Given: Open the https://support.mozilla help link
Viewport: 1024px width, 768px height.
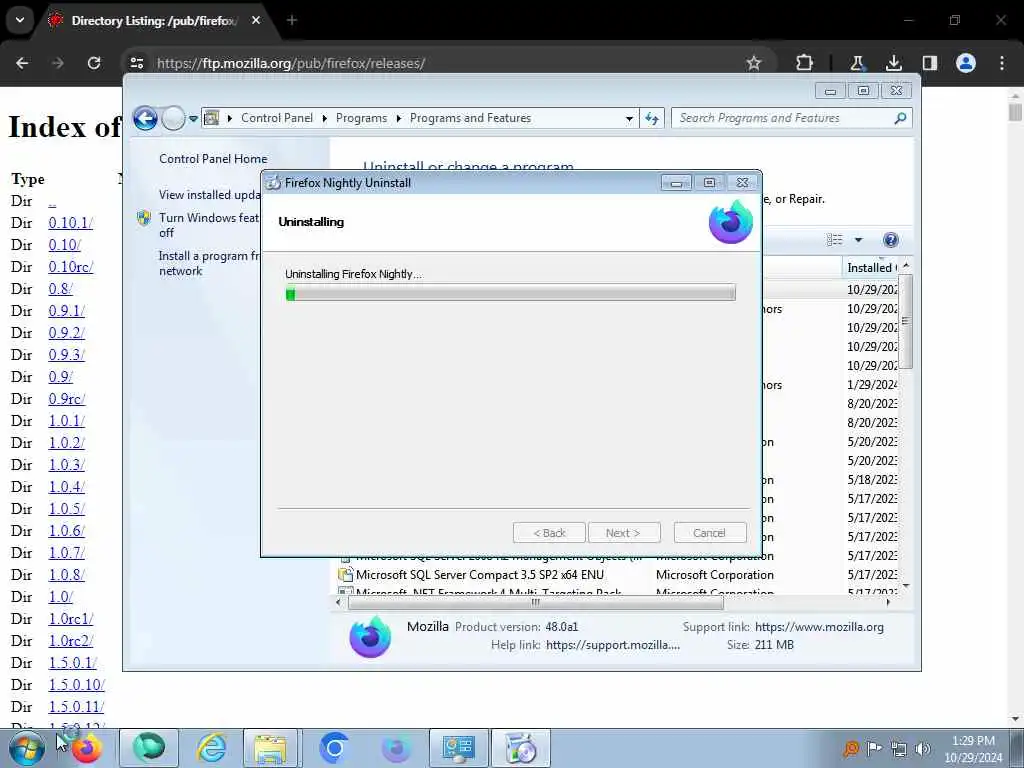Looking at the screenshot, I should pos(613,645).
